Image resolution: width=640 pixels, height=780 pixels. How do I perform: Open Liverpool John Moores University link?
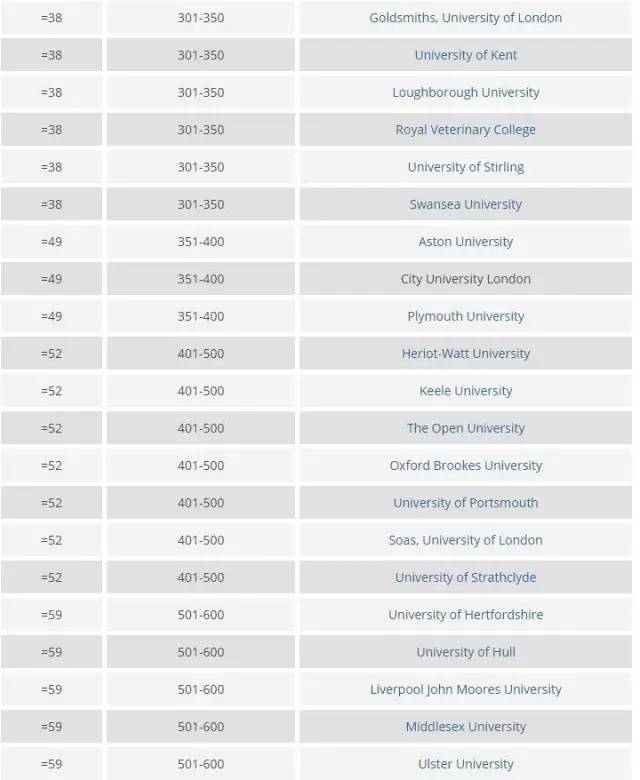(465, 689)
